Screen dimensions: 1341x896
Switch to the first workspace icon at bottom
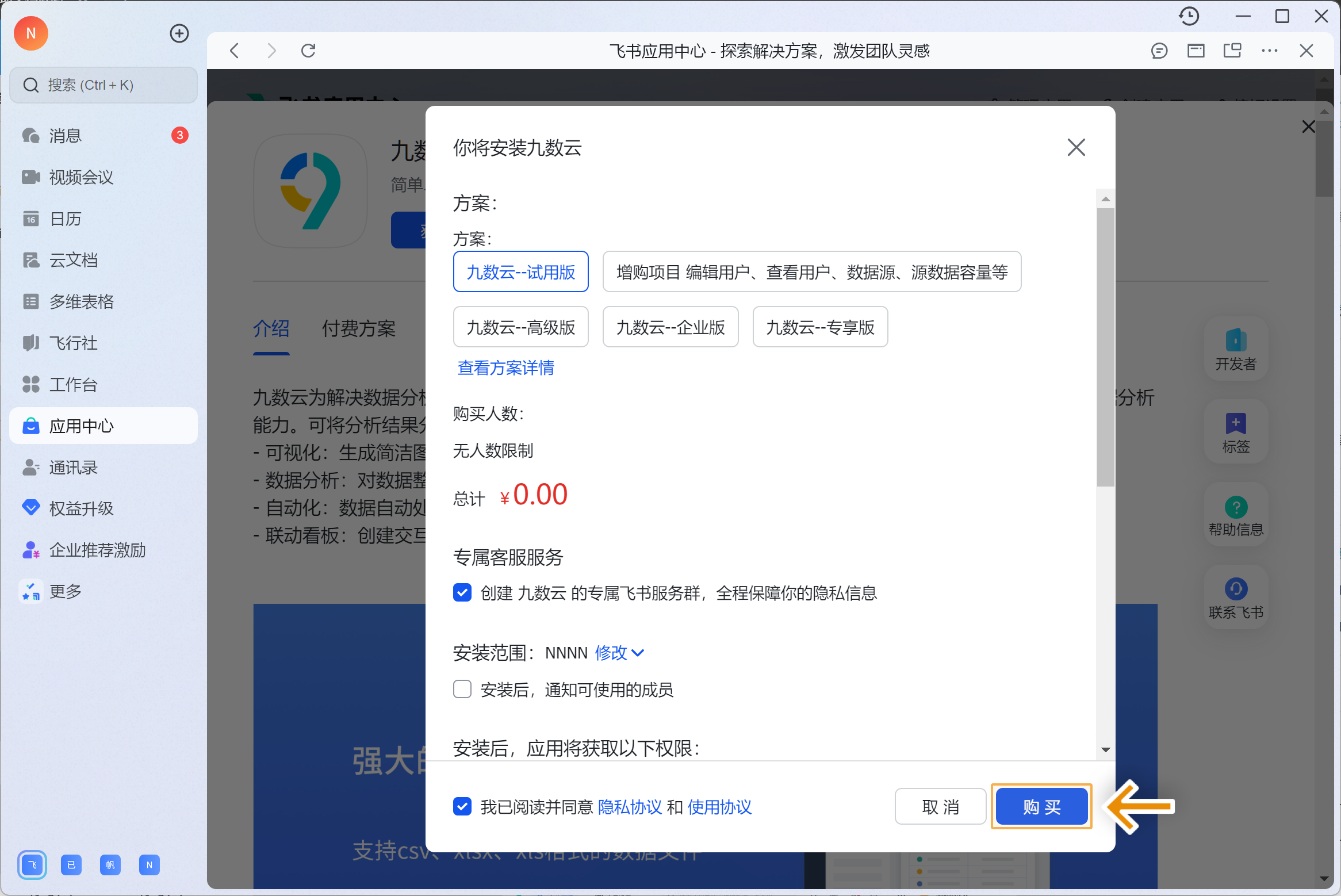32,865
